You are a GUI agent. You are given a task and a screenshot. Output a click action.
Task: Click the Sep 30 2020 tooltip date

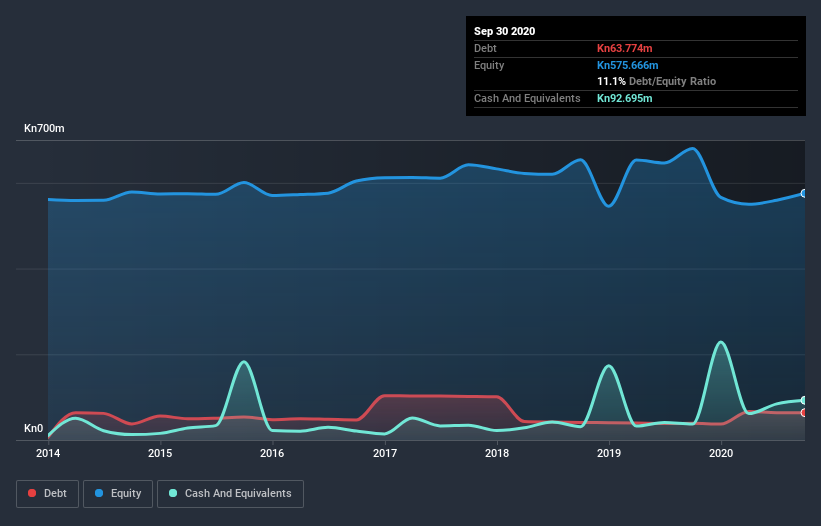pyautogui.click(x=505, y=31)
